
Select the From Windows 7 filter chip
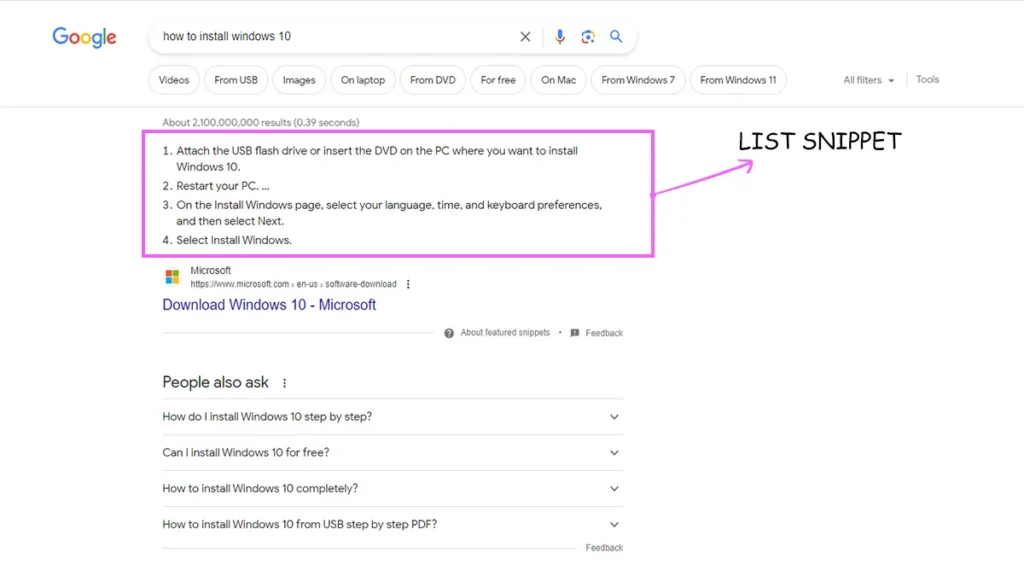[x=638, y=80]
